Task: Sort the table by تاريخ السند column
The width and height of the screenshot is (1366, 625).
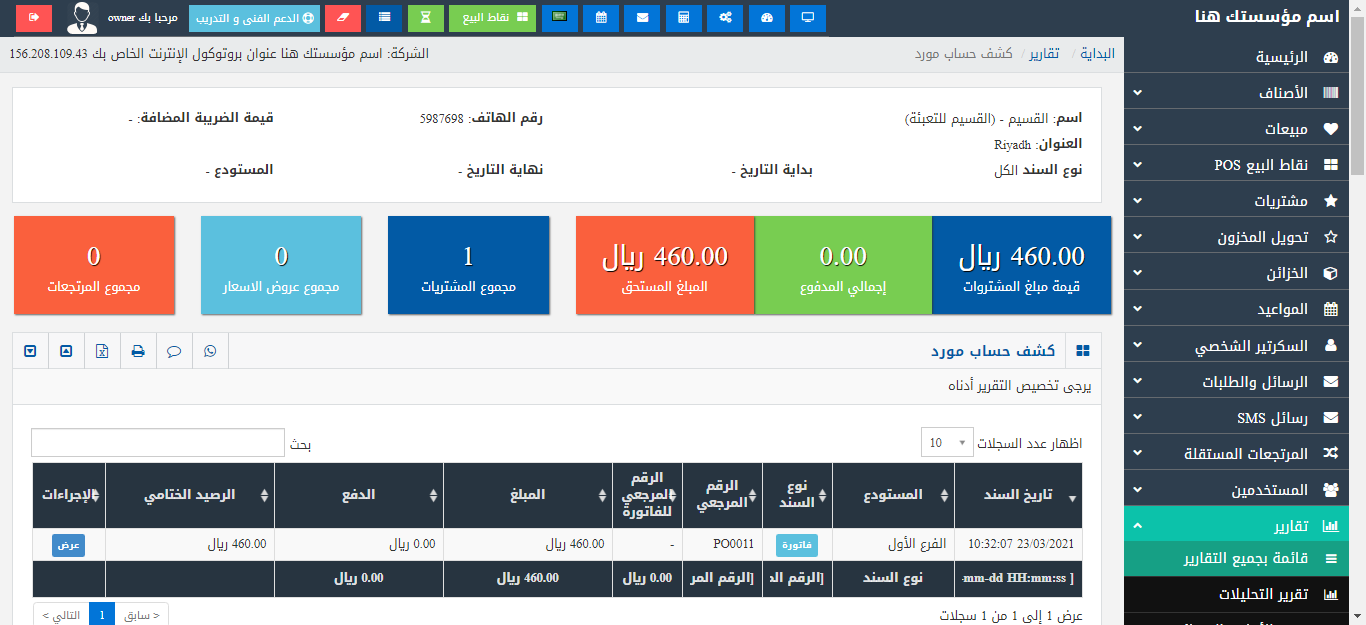Action: pos(1018,496)
